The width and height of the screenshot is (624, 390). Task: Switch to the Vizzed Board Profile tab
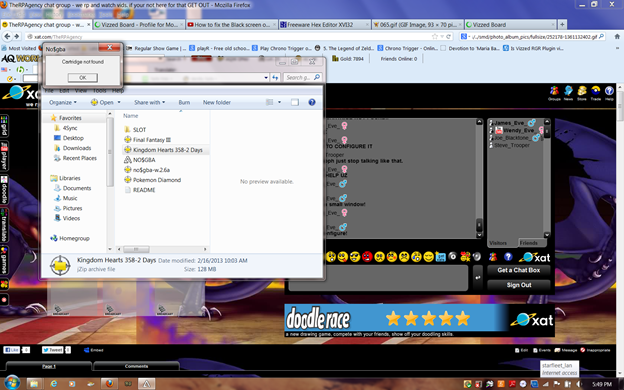point(139,25)
